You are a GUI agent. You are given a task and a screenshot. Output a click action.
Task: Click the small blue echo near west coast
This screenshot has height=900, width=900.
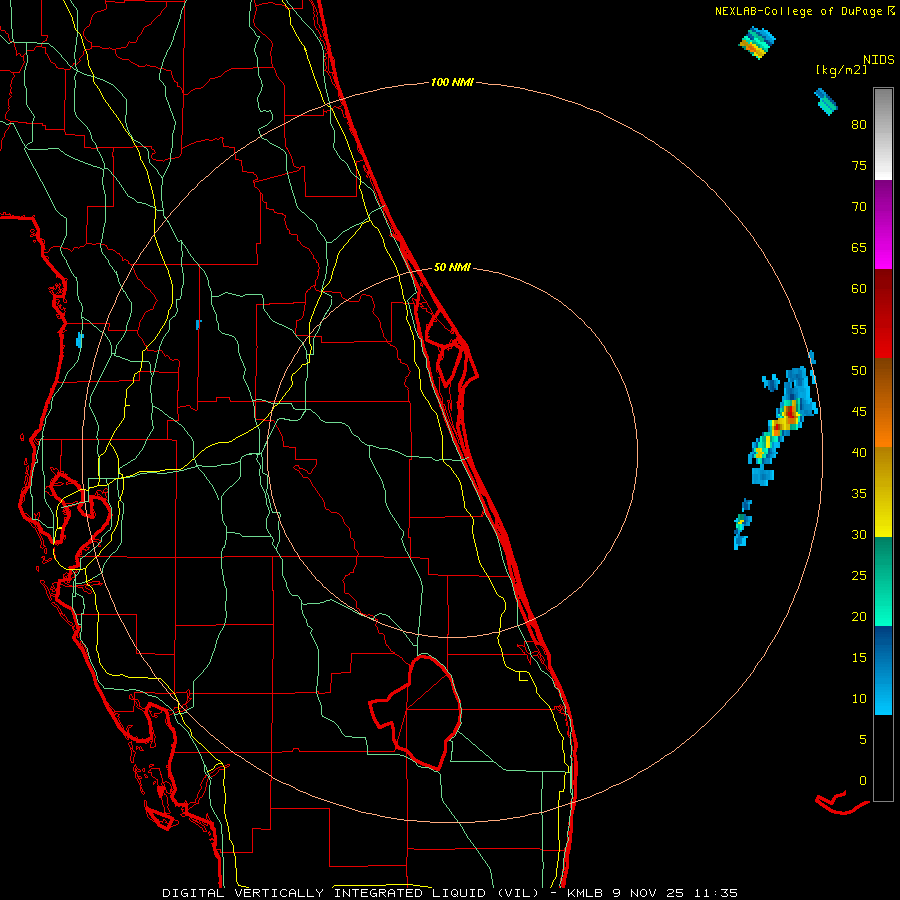pyautogui.click(x=80, y=339)
